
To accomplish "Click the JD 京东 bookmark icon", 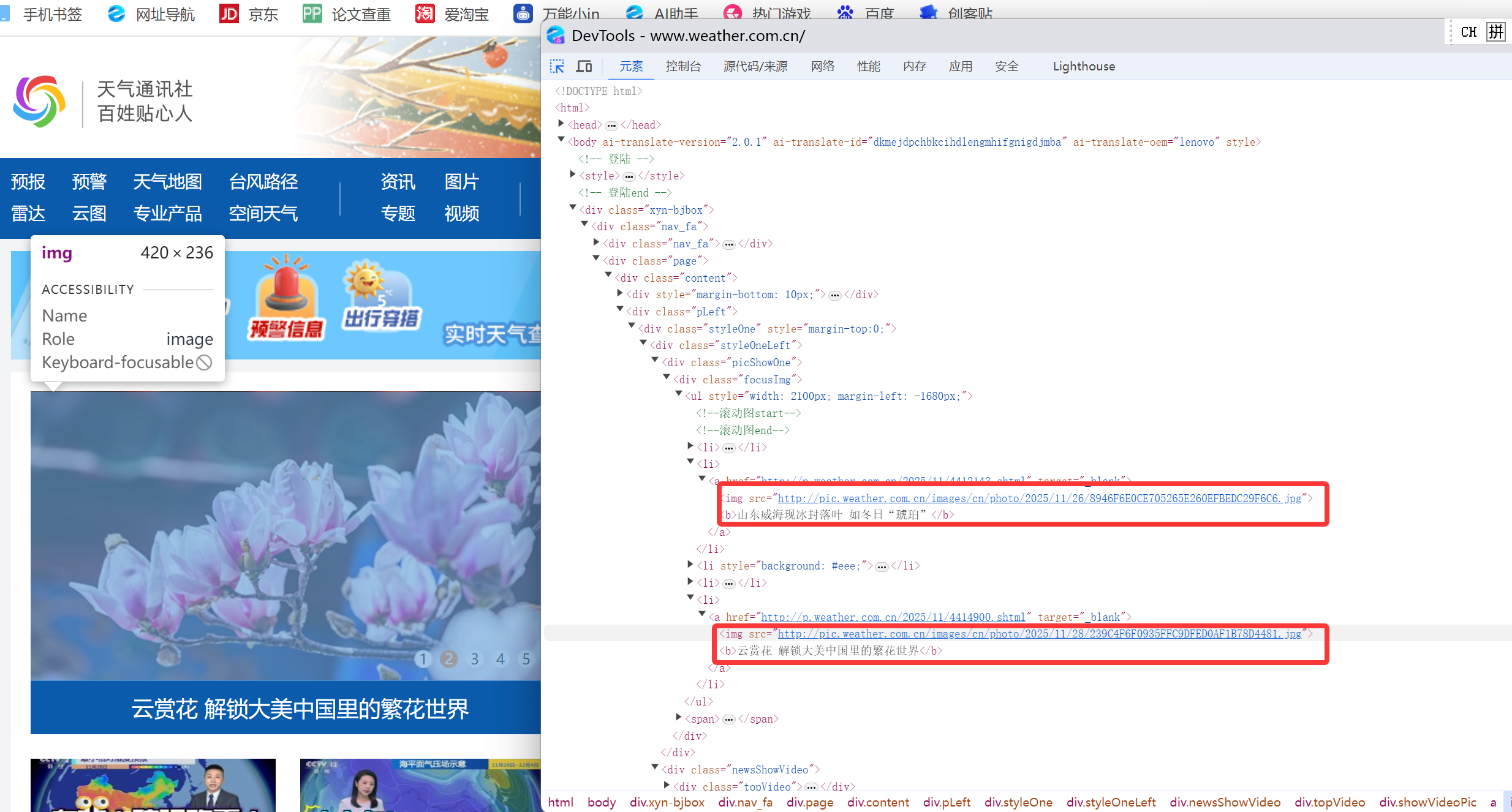I will [x=229, y=13].
